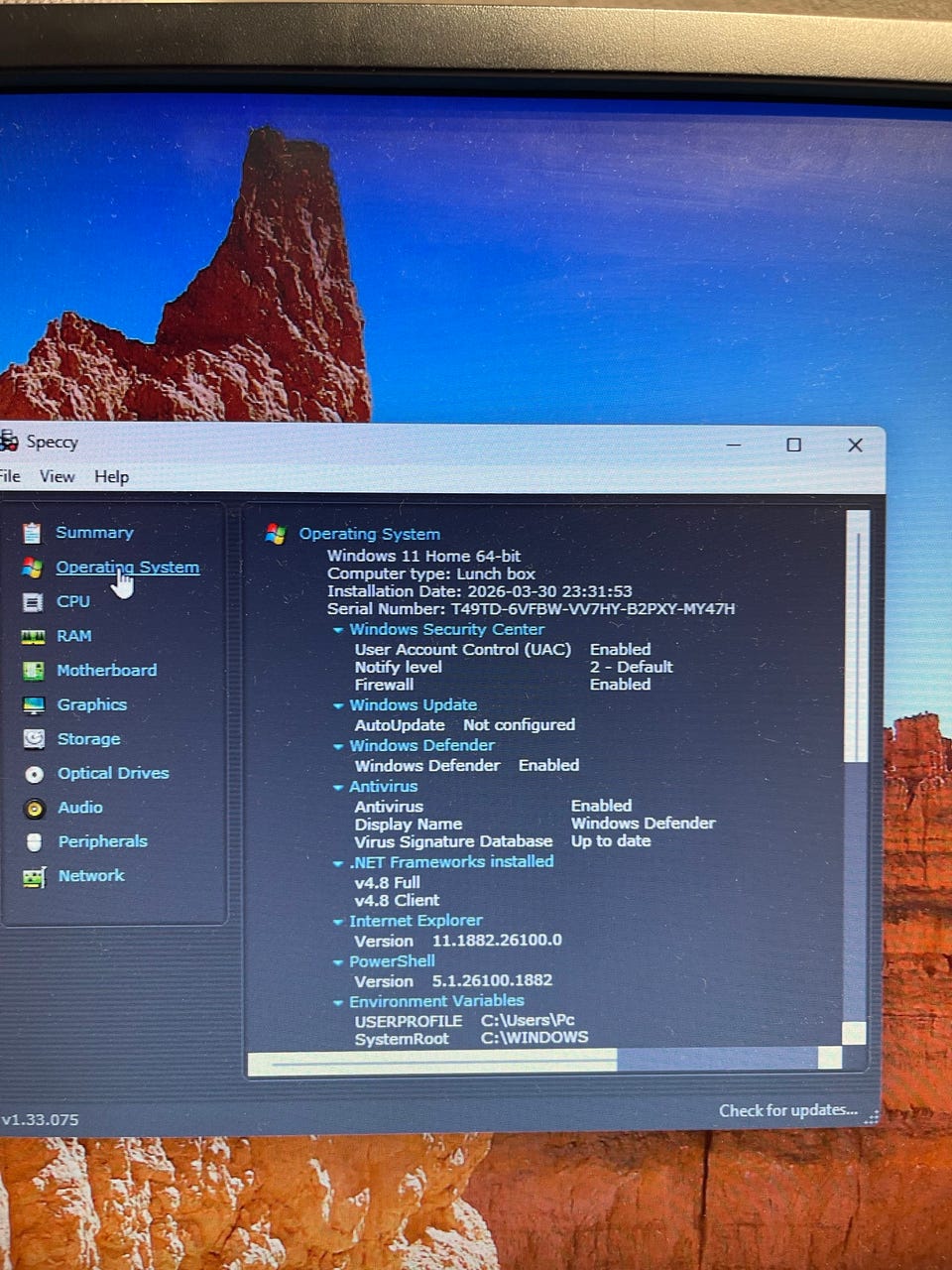Image resolution: width=952 pixels, height=1270 pixels.
Task: Select the Peripherals label
Action: [102, 841]
